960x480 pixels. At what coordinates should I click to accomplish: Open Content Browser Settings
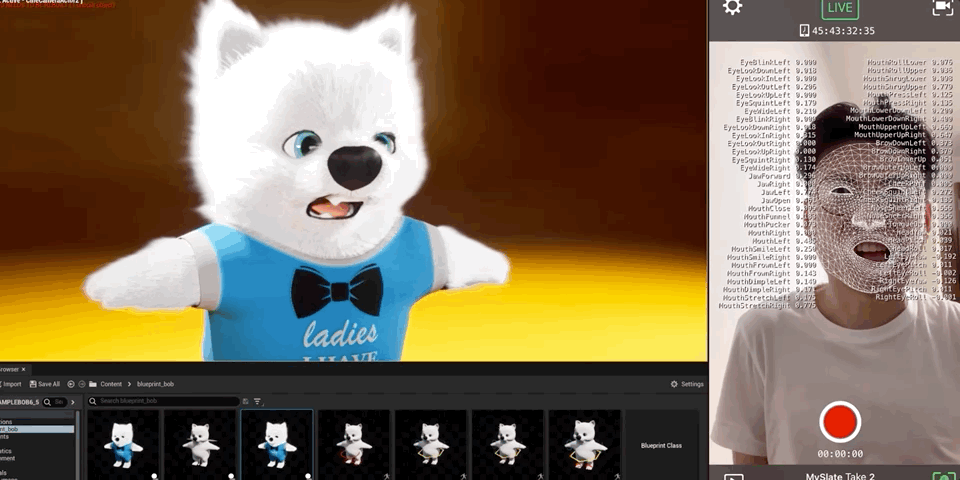[x=687, y=384]
